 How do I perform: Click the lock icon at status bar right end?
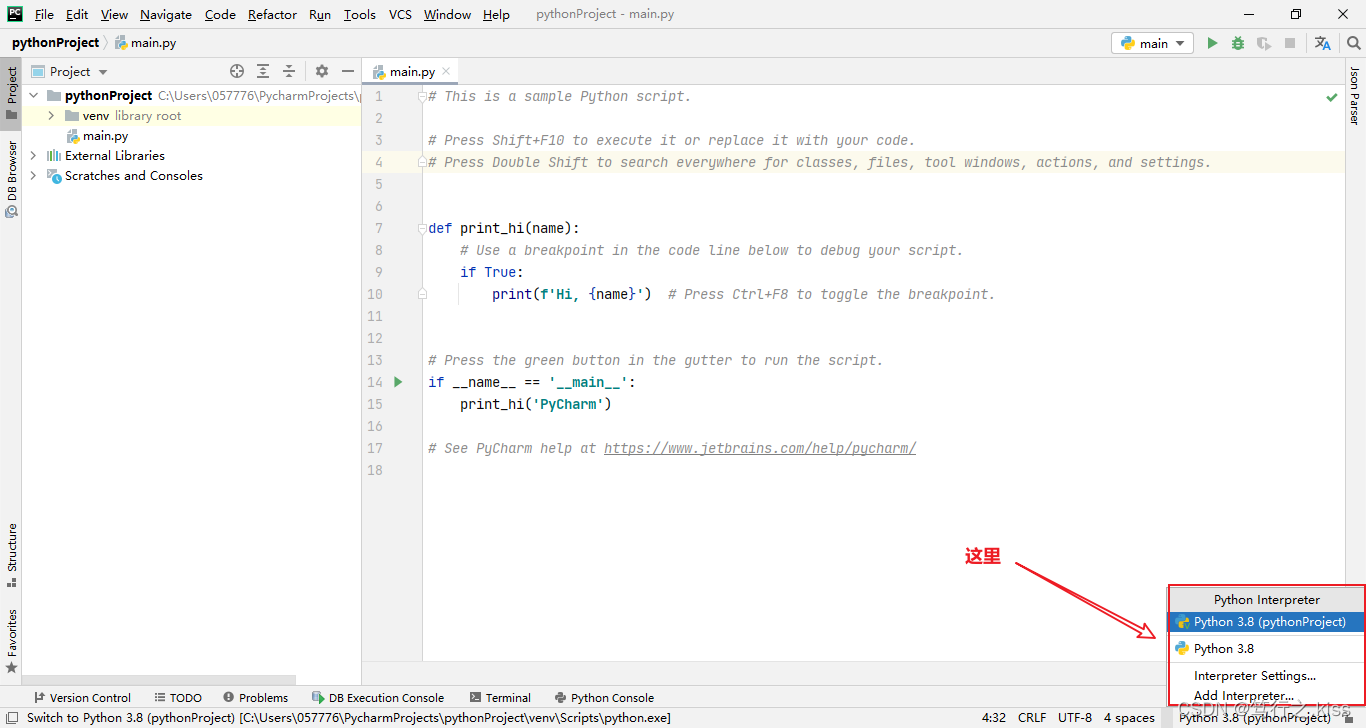click(x=1351, y=717)
